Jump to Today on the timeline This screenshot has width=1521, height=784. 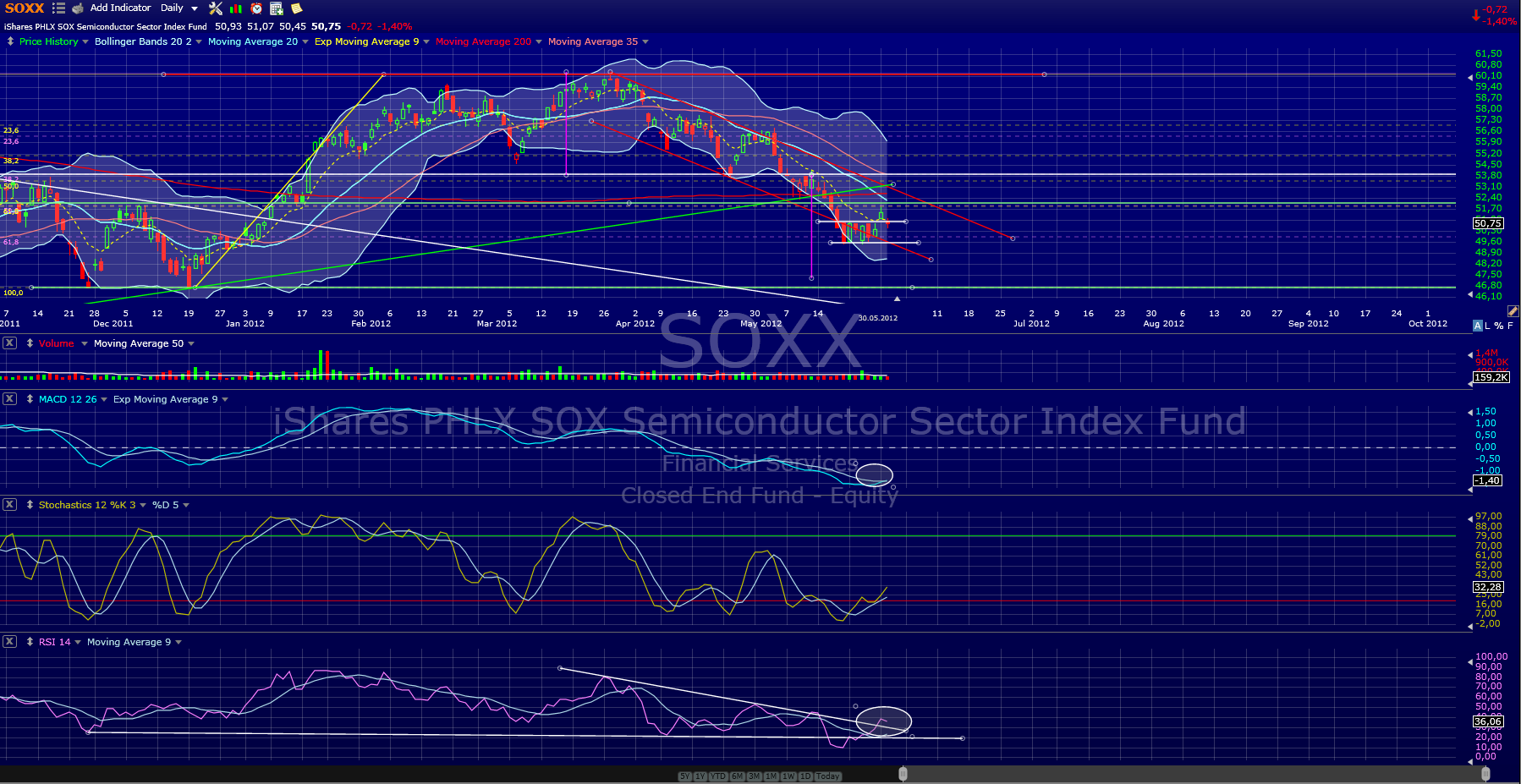coord(828,776)
